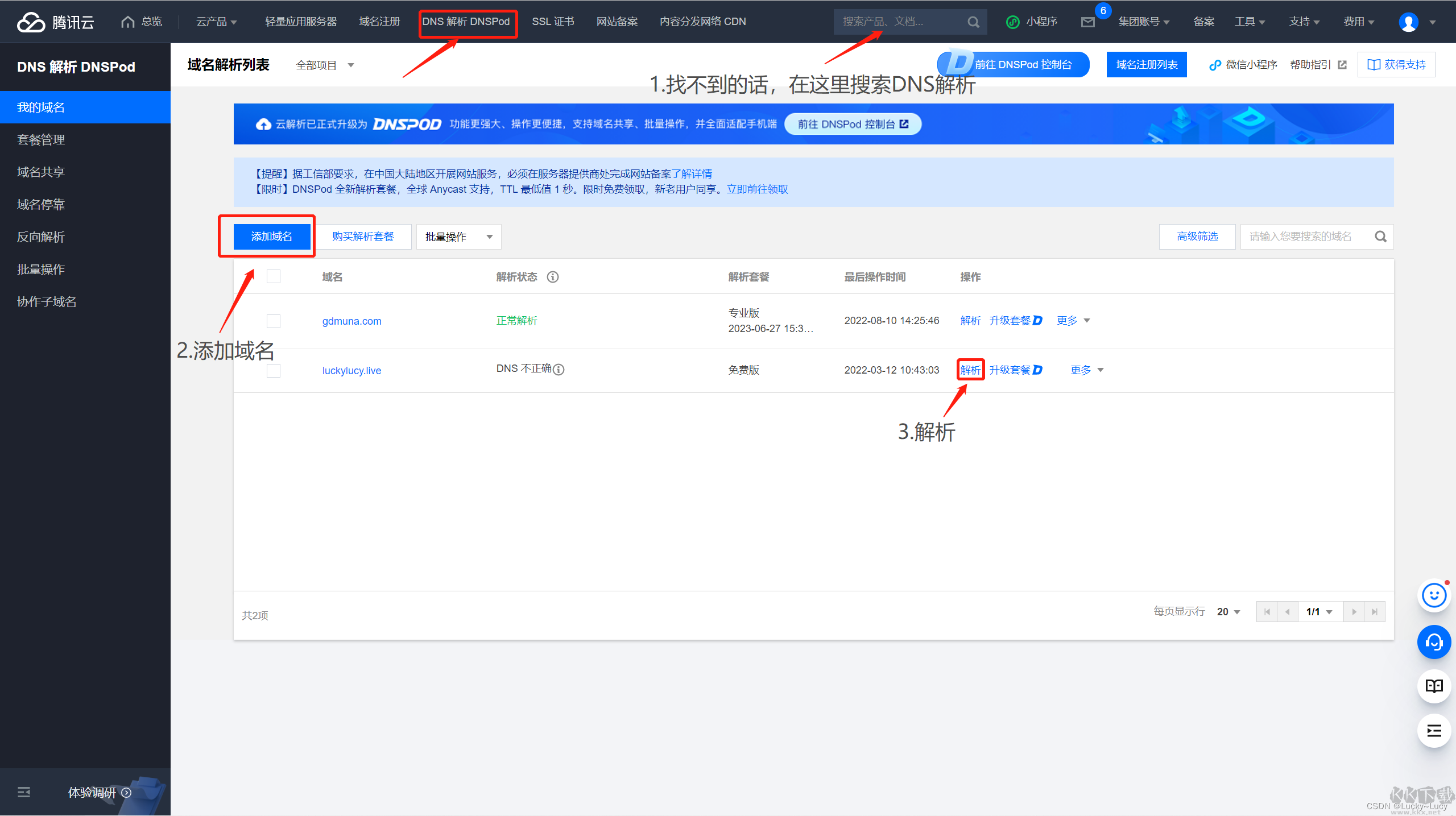Click the smiley feedback floating icon

1434,596
